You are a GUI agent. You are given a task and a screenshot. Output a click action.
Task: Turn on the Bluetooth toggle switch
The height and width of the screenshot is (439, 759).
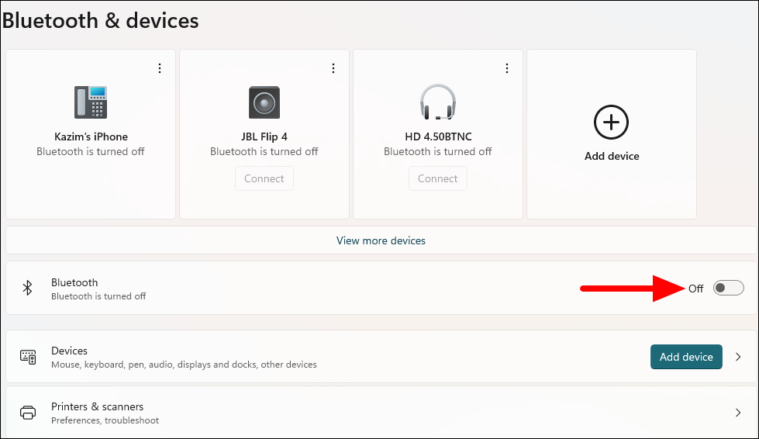coord(728,288)
